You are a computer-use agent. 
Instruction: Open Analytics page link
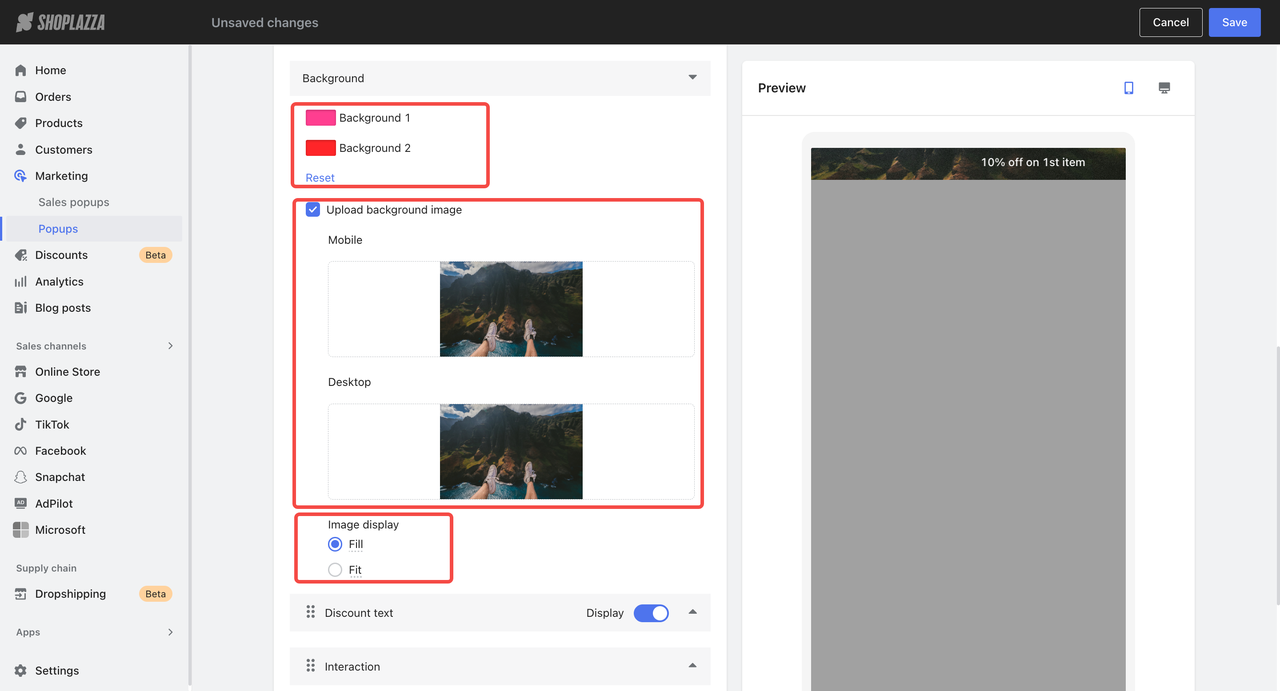(59, 282)
